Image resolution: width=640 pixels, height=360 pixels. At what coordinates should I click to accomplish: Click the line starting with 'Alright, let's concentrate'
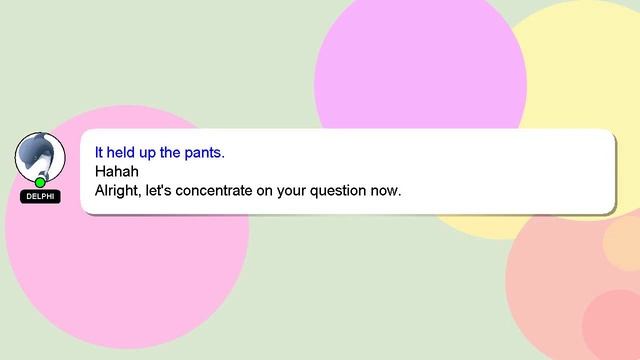[x=248, y=191]
